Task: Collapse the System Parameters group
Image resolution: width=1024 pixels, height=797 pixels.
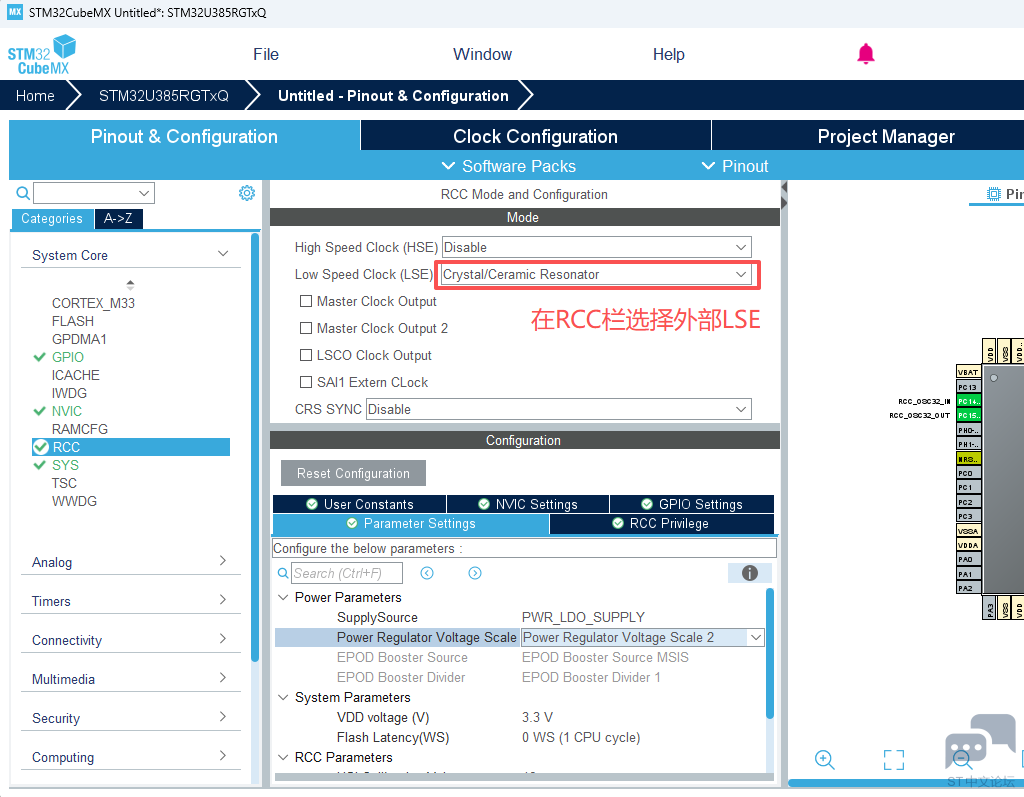Action: pos(283,697)
